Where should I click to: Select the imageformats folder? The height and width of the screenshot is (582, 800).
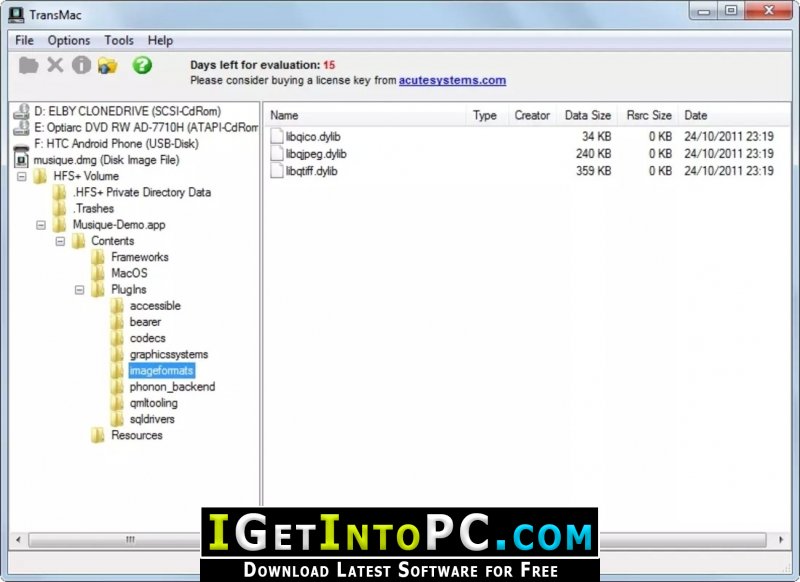pos(161,370)
